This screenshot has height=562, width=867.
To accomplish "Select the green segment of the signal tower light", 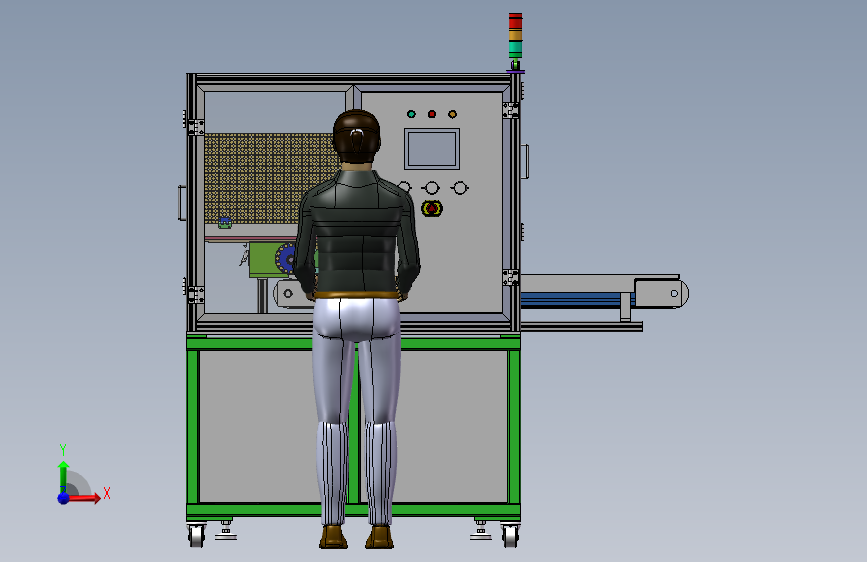I will tap(515, 49).
